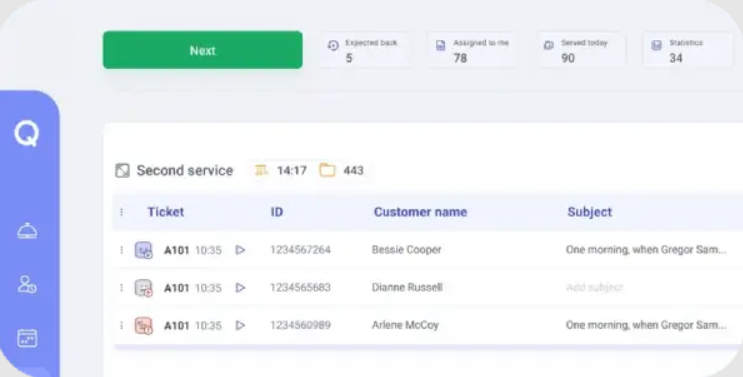The image size is (743, 377).
Task: Click customer name Dianne Russell
Action: click(x=407, y=287)
